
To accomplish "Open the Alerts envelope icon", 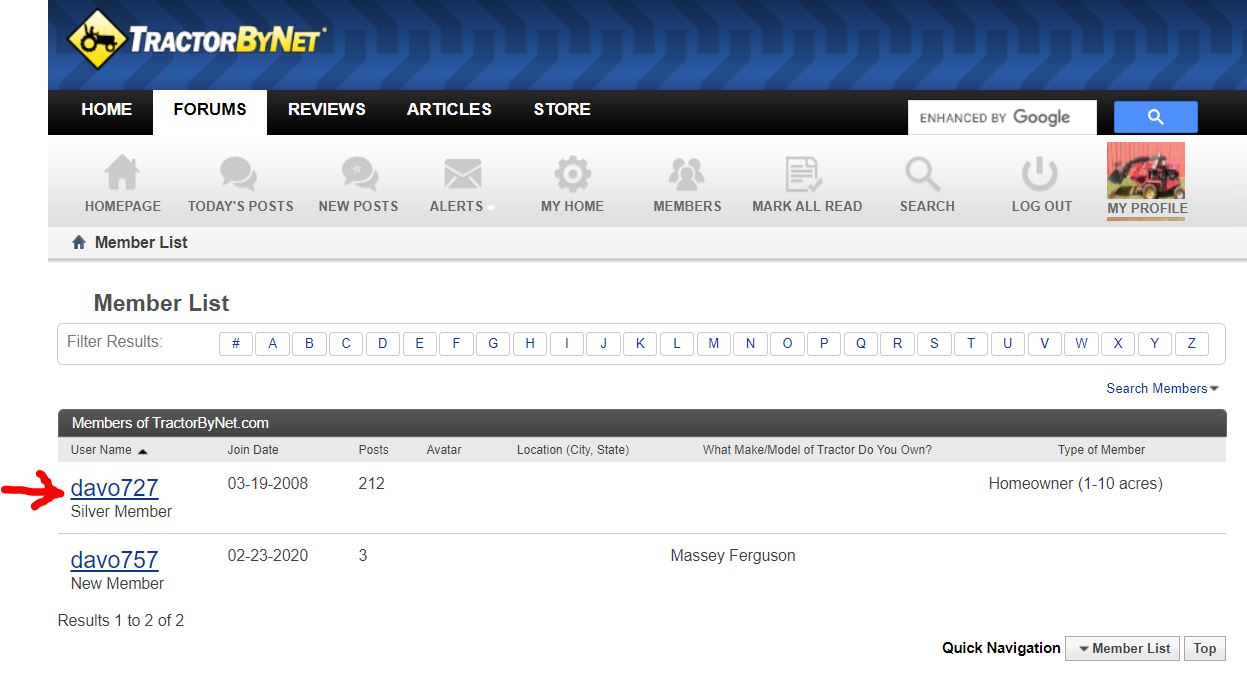I will [462, 173].
